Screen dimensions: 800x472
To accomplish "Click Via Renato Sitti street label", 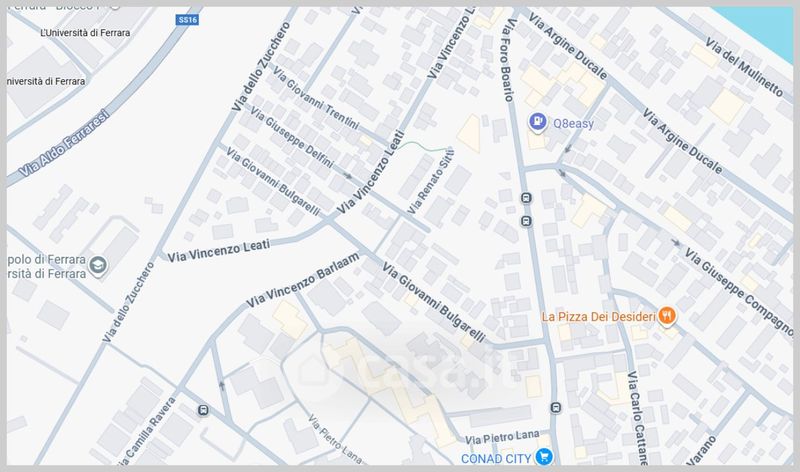I will pyautogui.click(x=431, y=181).
